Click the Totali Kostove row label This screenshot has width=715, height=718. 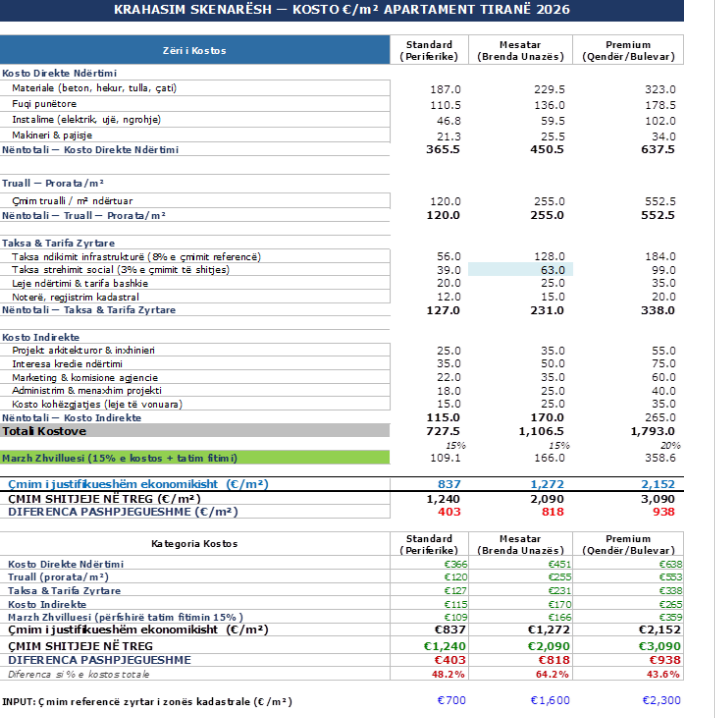click(x=195, y=431)
